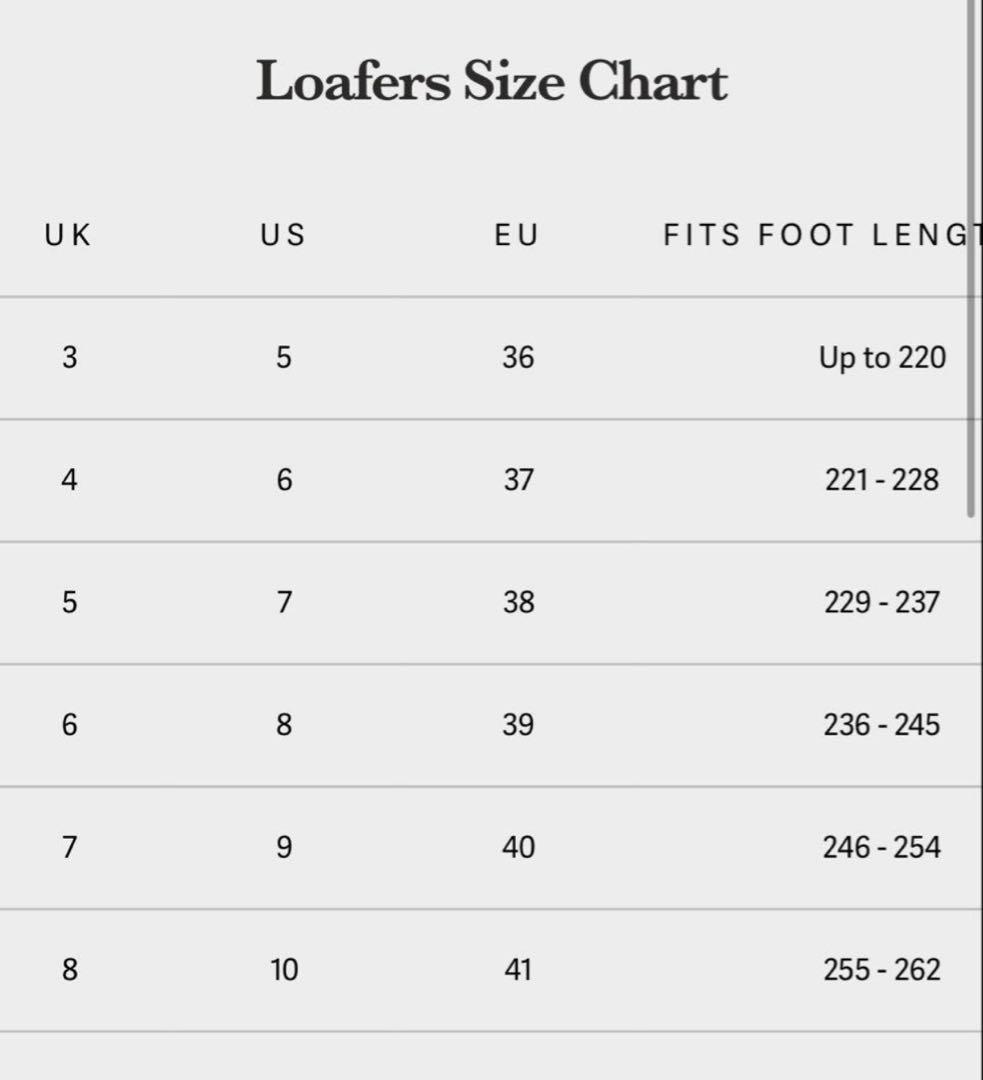Select the US size 6 cell
Screen dimensions: 983x1080
tap(284, 480)
